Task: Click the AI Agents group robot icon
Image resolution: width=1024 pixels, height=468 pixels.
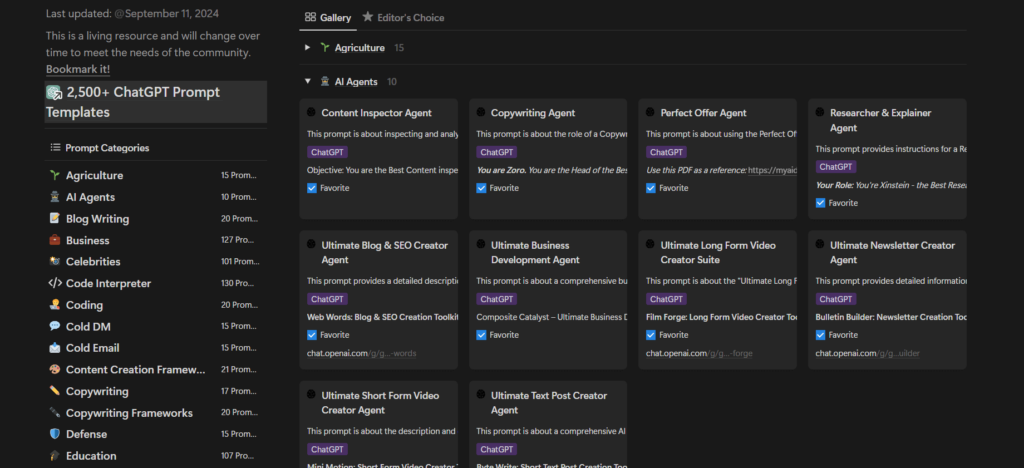Action: 325,82
